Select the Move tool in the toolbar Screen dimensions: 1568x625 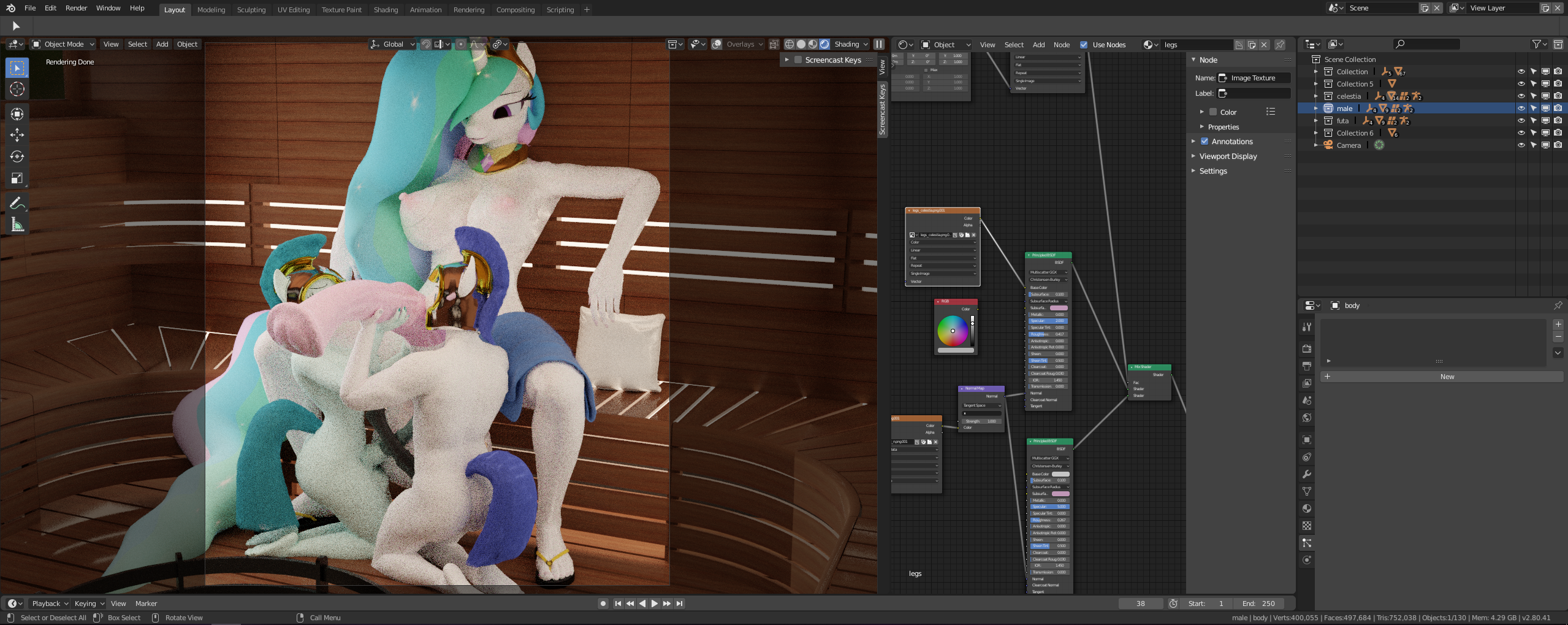[17, 135]
